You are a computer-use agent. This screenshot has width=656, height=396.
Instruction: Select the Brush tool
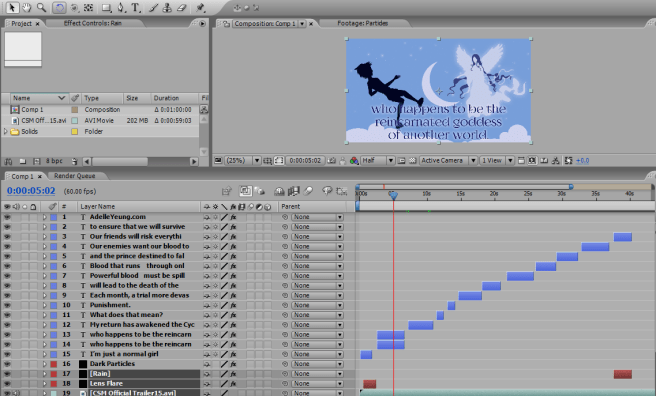(154, 8)
